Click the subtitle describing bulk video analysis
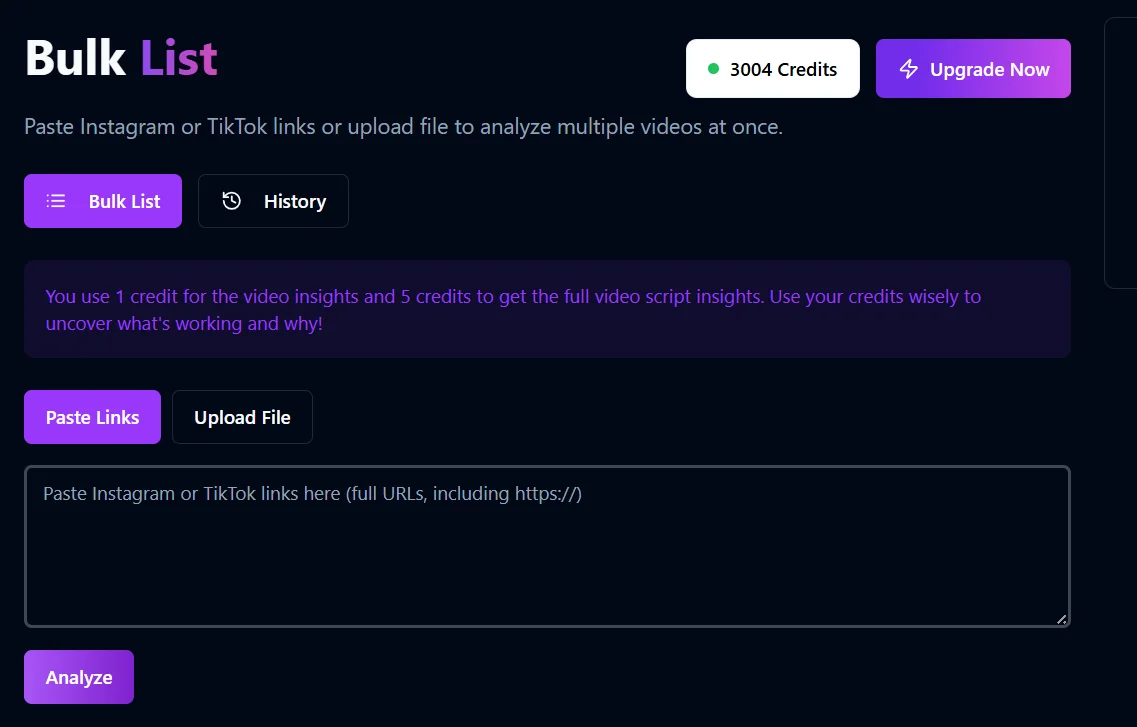Viewport: 1137px width, 727px height. (x=403, y=126)
